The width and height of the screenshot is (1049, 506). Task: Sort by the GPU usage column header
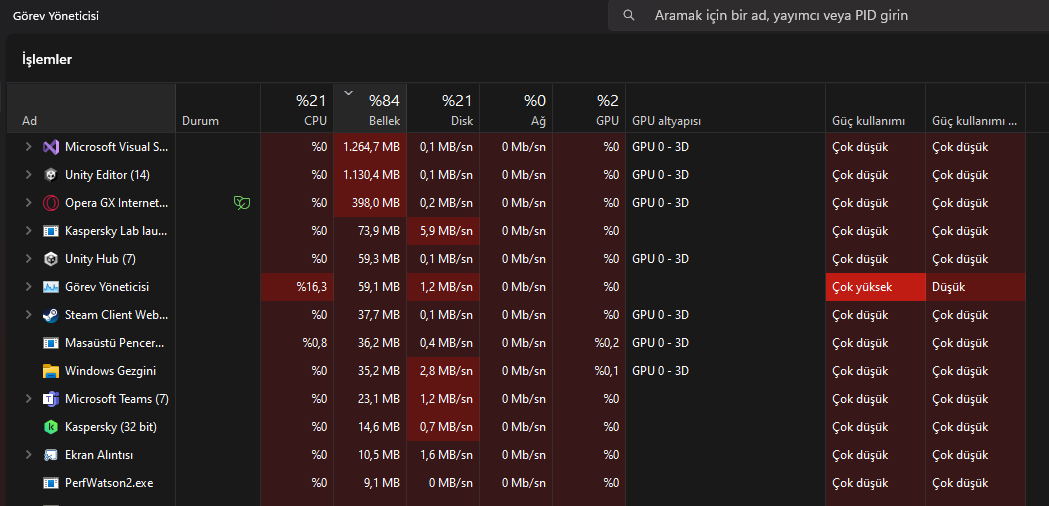pyautogui.click(x=589, y=108)
